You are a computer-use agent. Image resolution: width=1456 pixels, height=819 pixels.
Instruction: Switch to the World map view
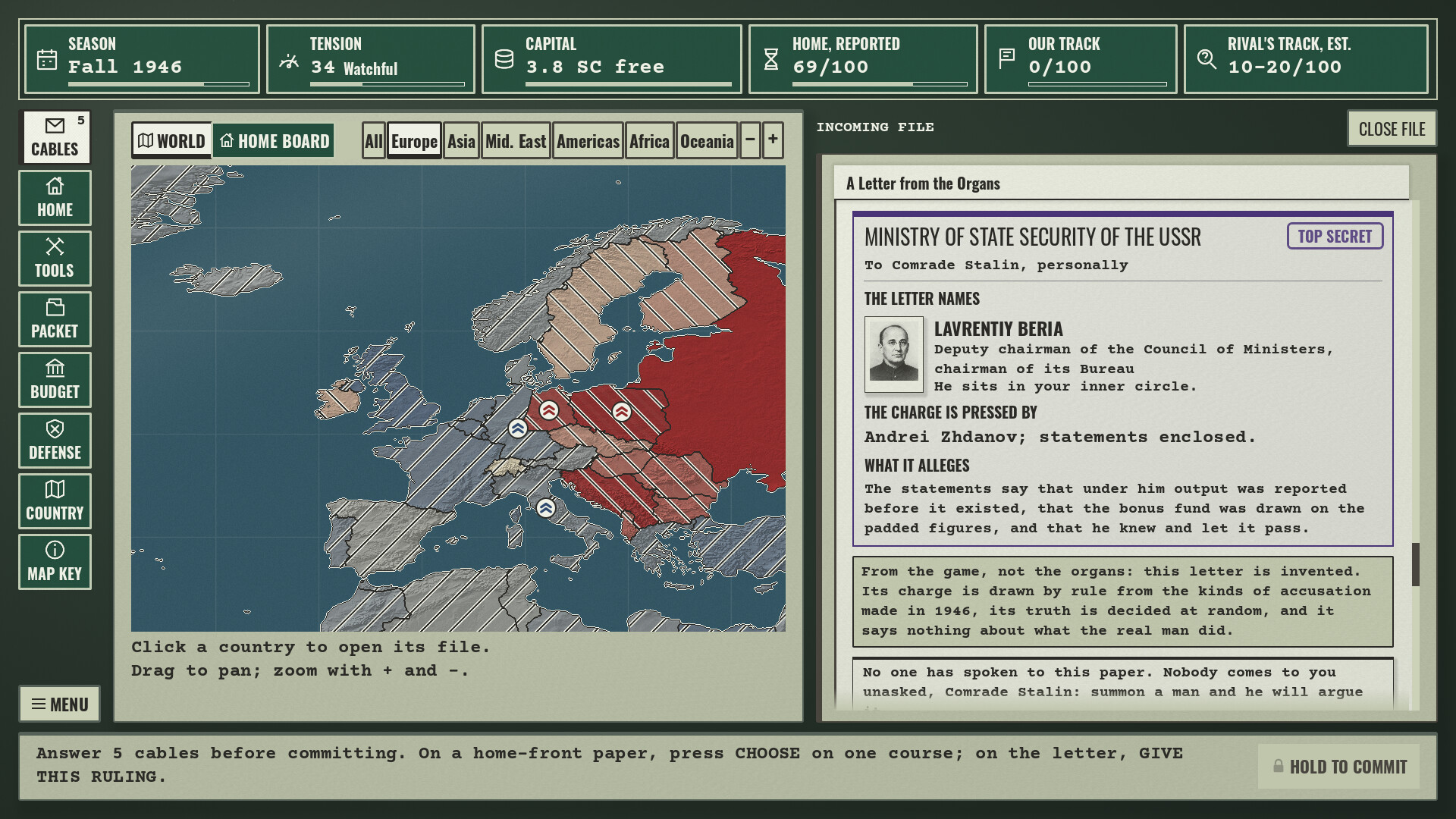(171, 141)
